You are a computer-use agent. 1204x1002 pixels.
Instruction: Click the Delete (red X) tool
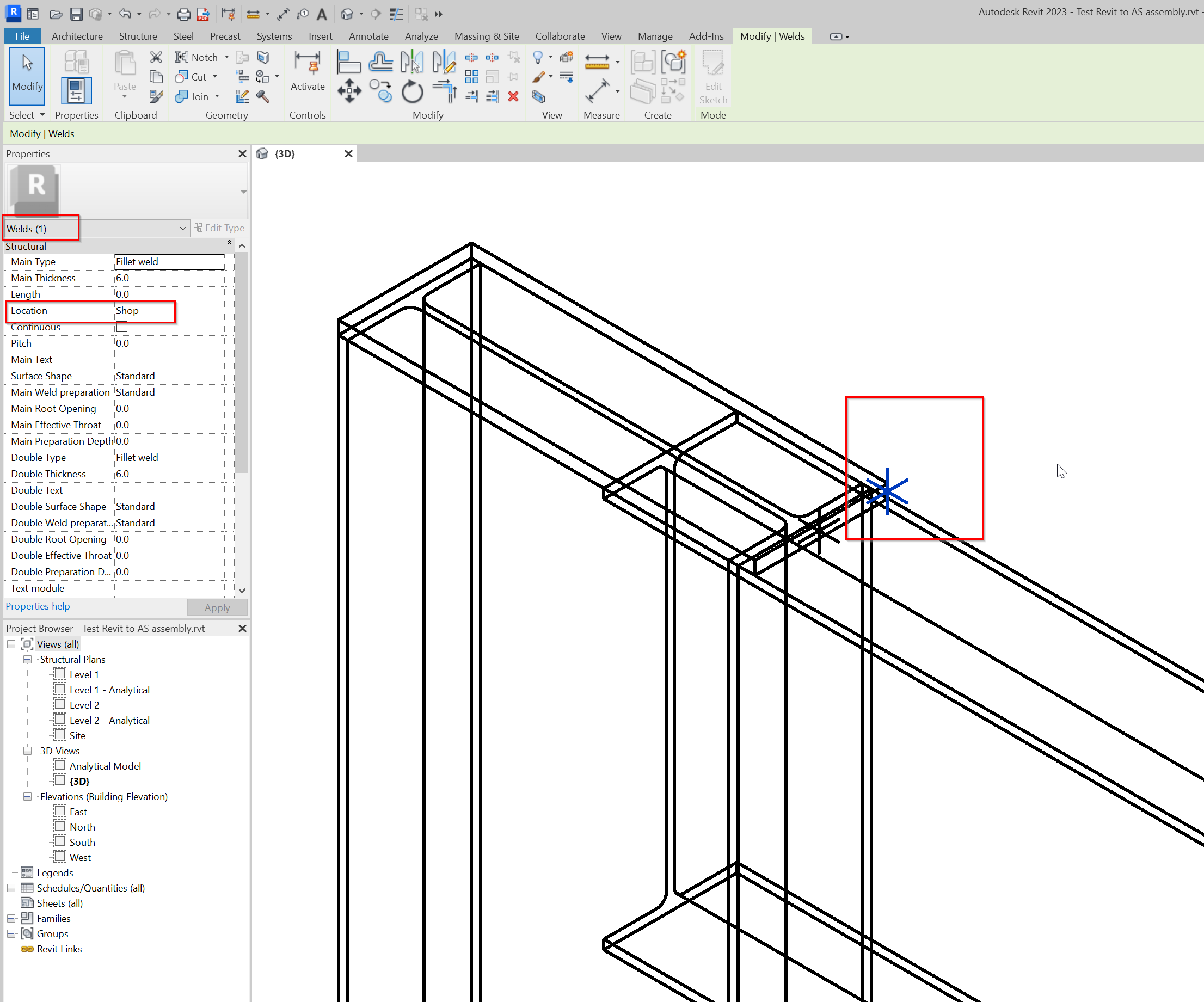513,96
